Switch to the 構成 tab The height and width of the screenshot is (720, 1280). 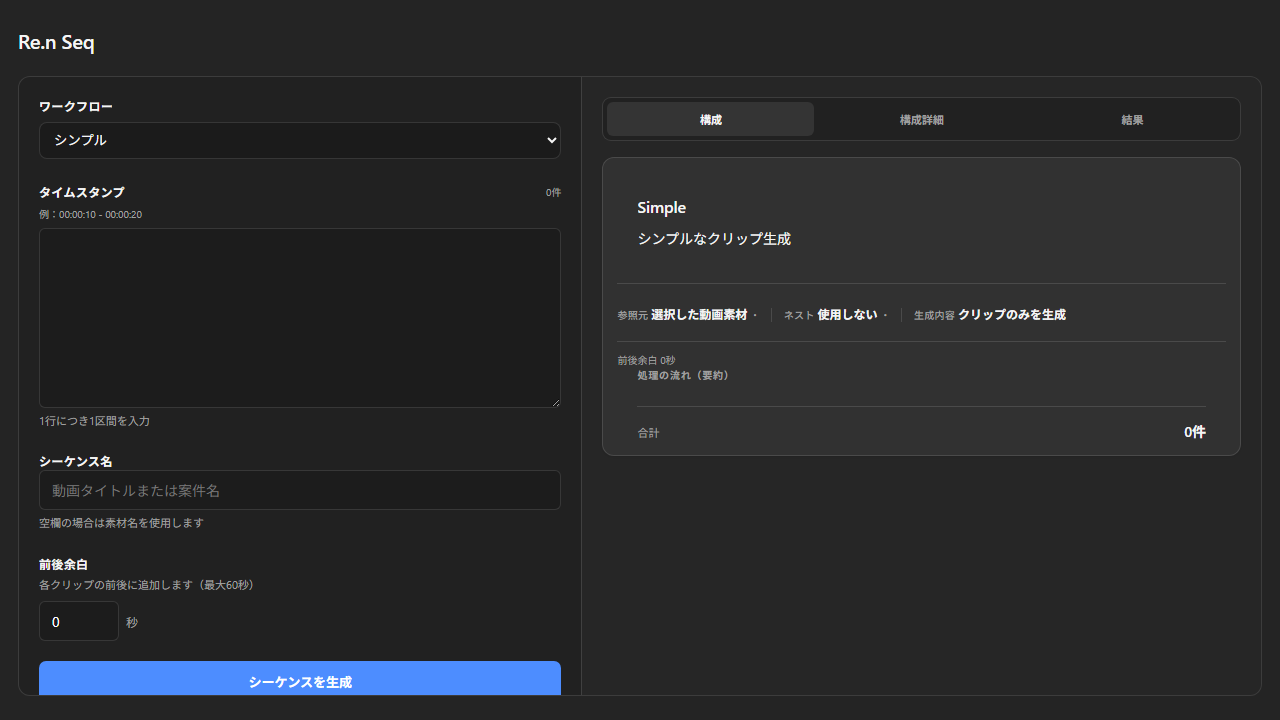[710, 119]
